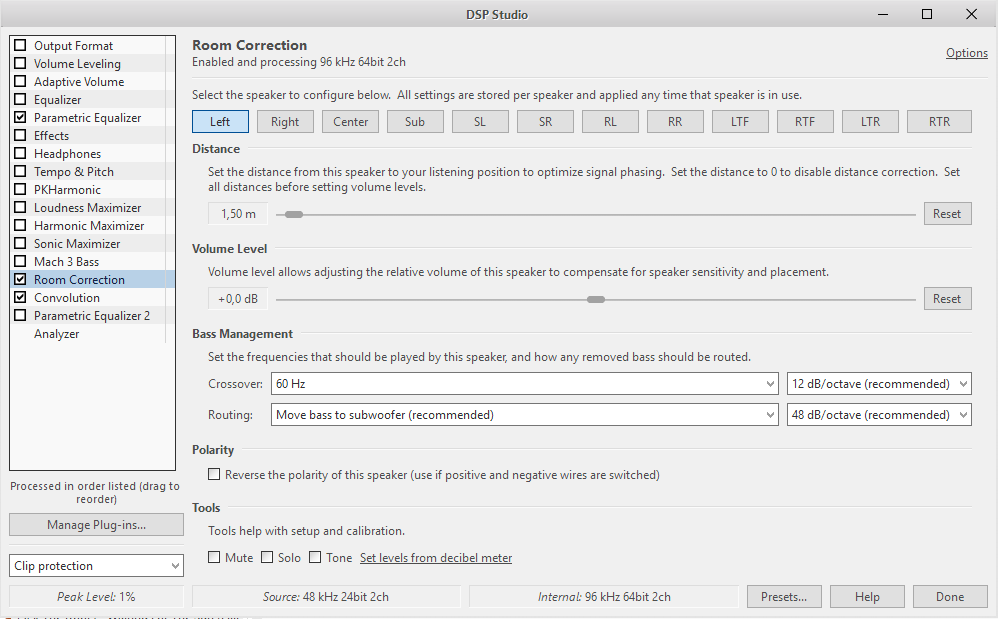This screenshot has height=619, width=998.
Task: Uncheck the Room Correction checkbox
Action: [20, 279]
